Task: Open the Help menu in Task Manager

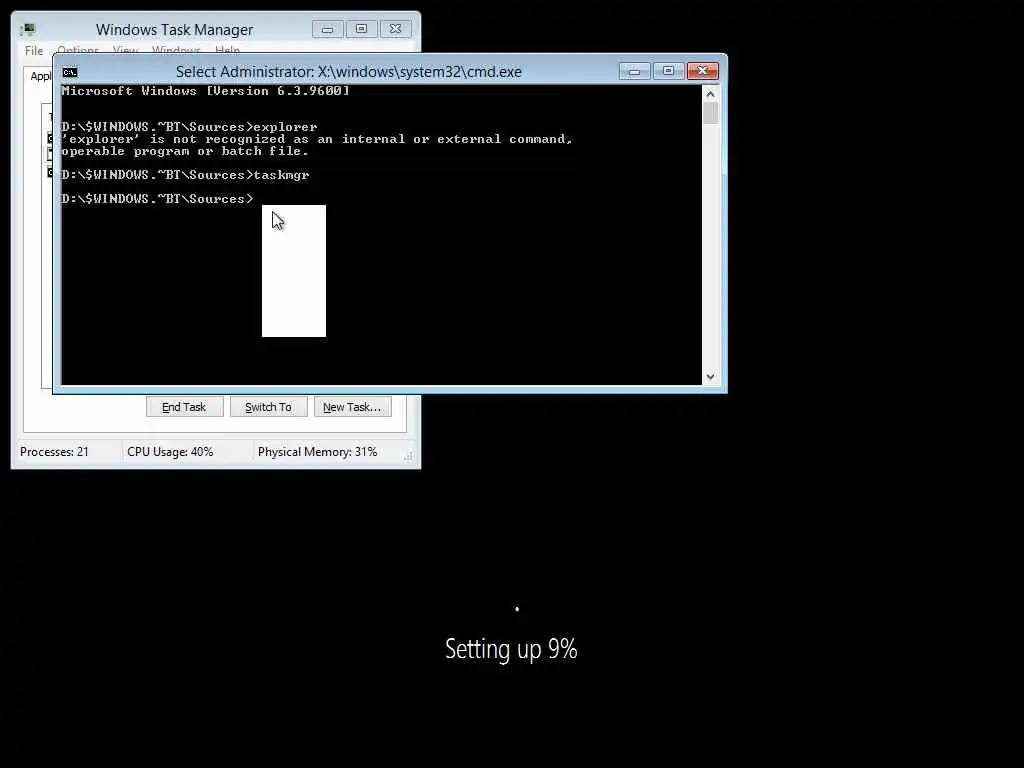Action: coord(227,50)
